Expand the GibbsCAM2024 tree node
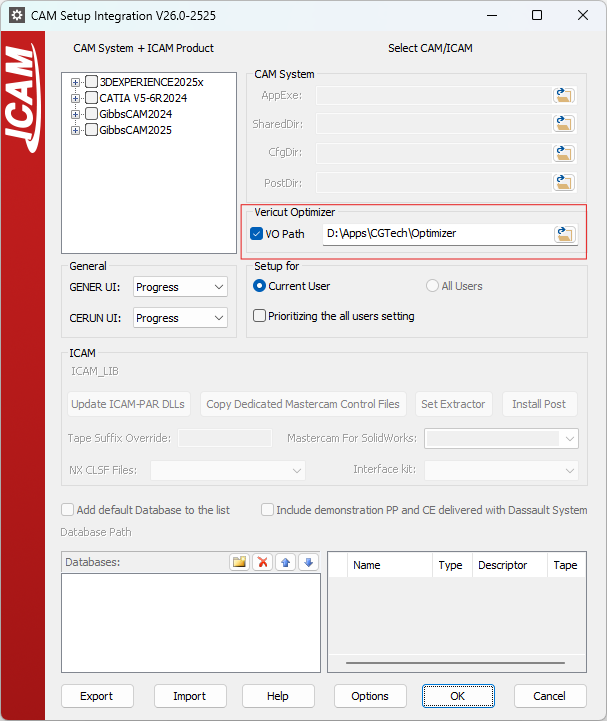607x721 pixels. (x=75, y=114)
